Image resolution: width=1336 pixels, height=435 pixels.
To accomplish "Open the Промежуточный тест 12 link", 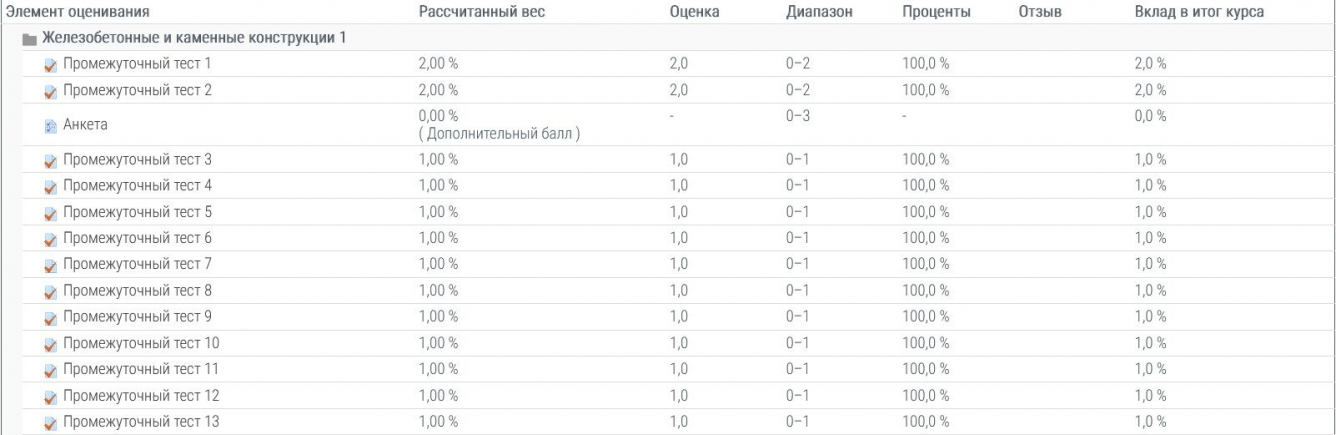I will click(x=140, y=396).
